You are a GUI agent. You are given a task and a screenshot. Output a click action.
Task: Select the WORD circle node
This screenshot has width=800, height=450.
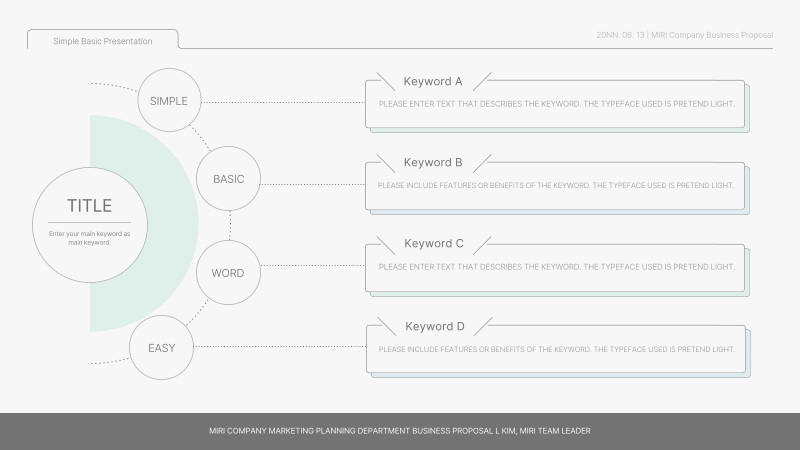228,272
